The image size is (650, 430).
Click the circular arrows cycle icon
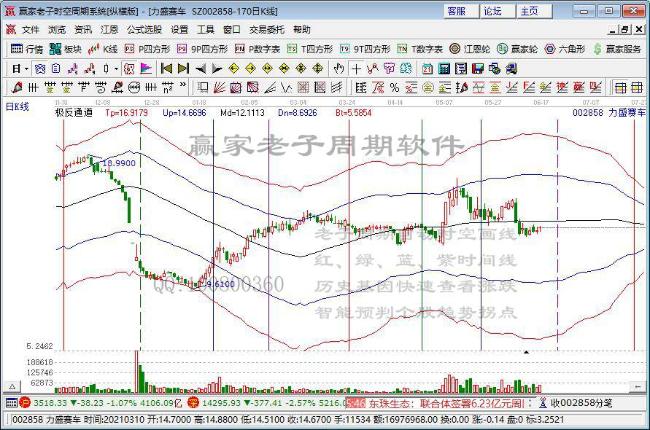coord(134,87)
